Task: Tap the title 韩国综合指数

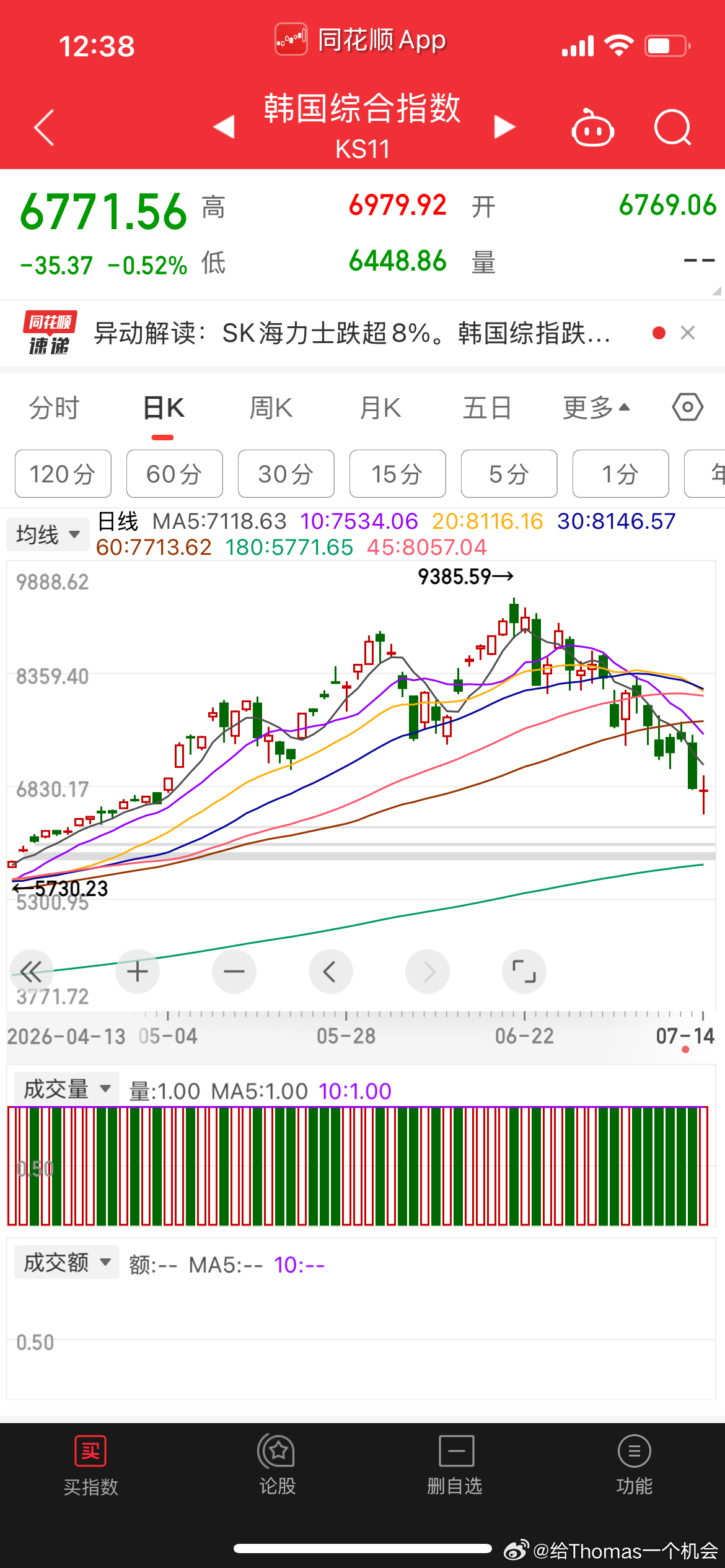Action: 362,108
